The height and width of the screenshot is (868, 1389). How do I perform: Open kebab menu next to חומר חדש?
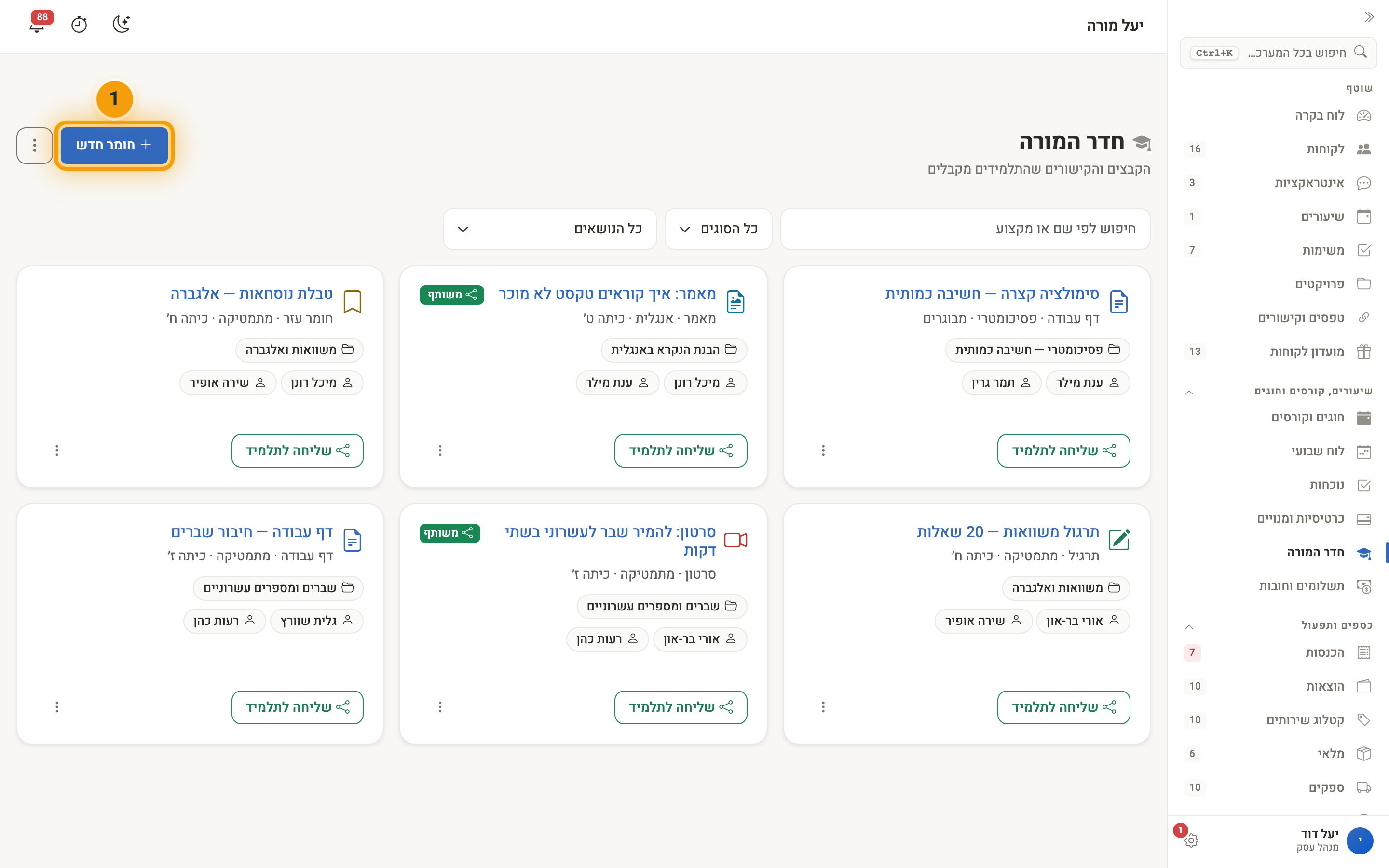coord(34,145)
